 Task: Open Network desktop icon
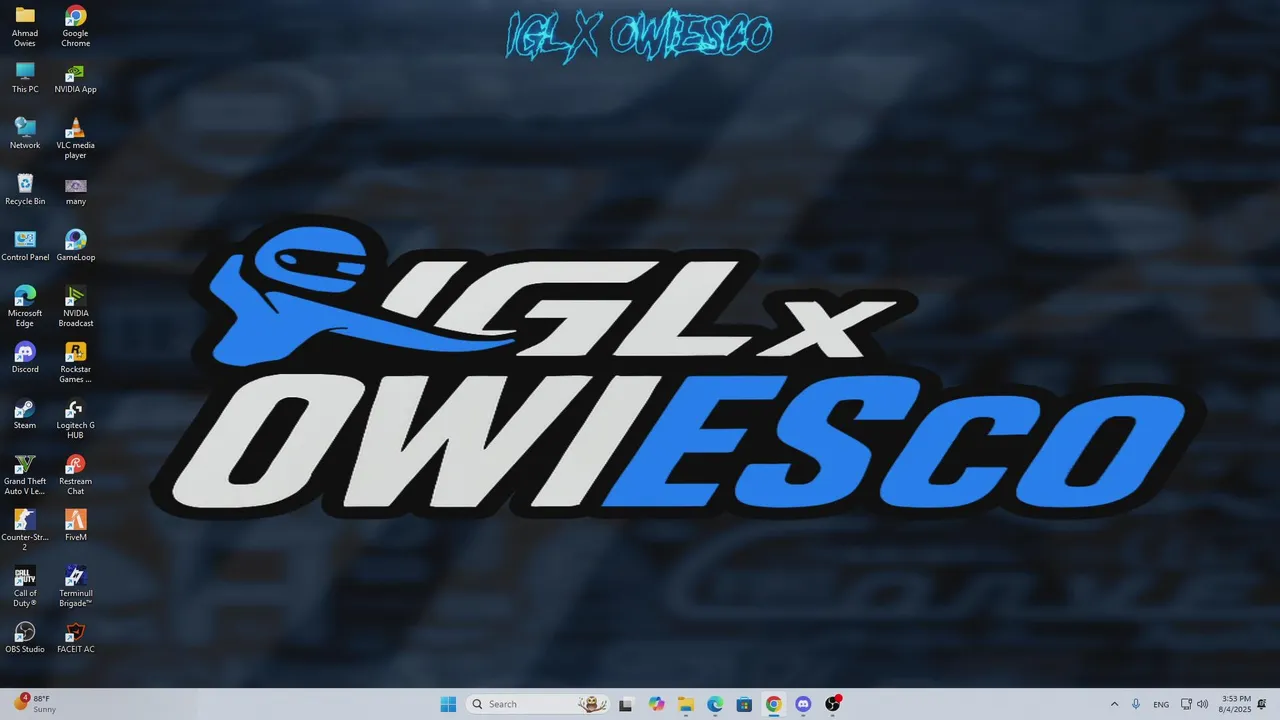25,134
